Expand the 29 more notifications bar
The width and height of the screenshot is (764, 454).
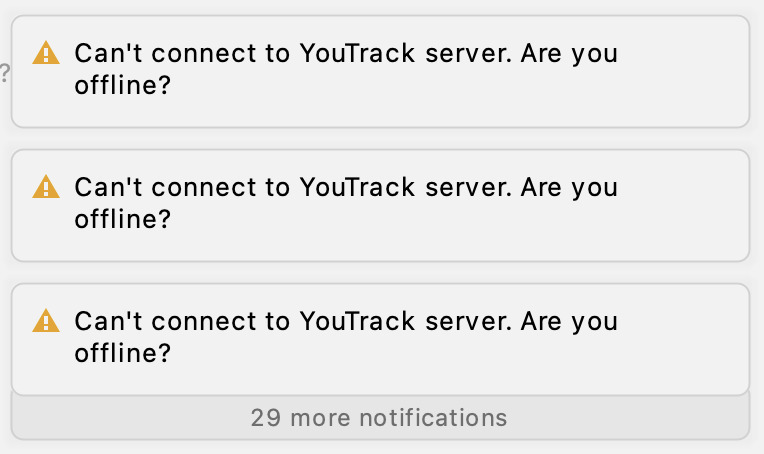click(x=380, y=417)
